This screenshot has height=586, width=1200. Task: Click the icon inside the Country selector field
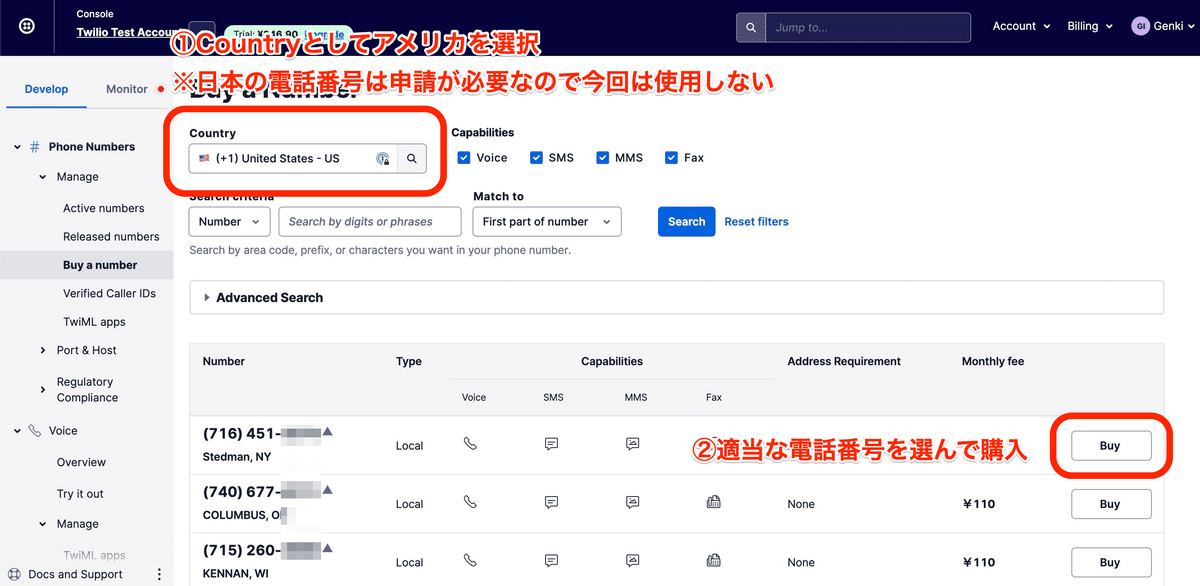click(x=383, y=158)
